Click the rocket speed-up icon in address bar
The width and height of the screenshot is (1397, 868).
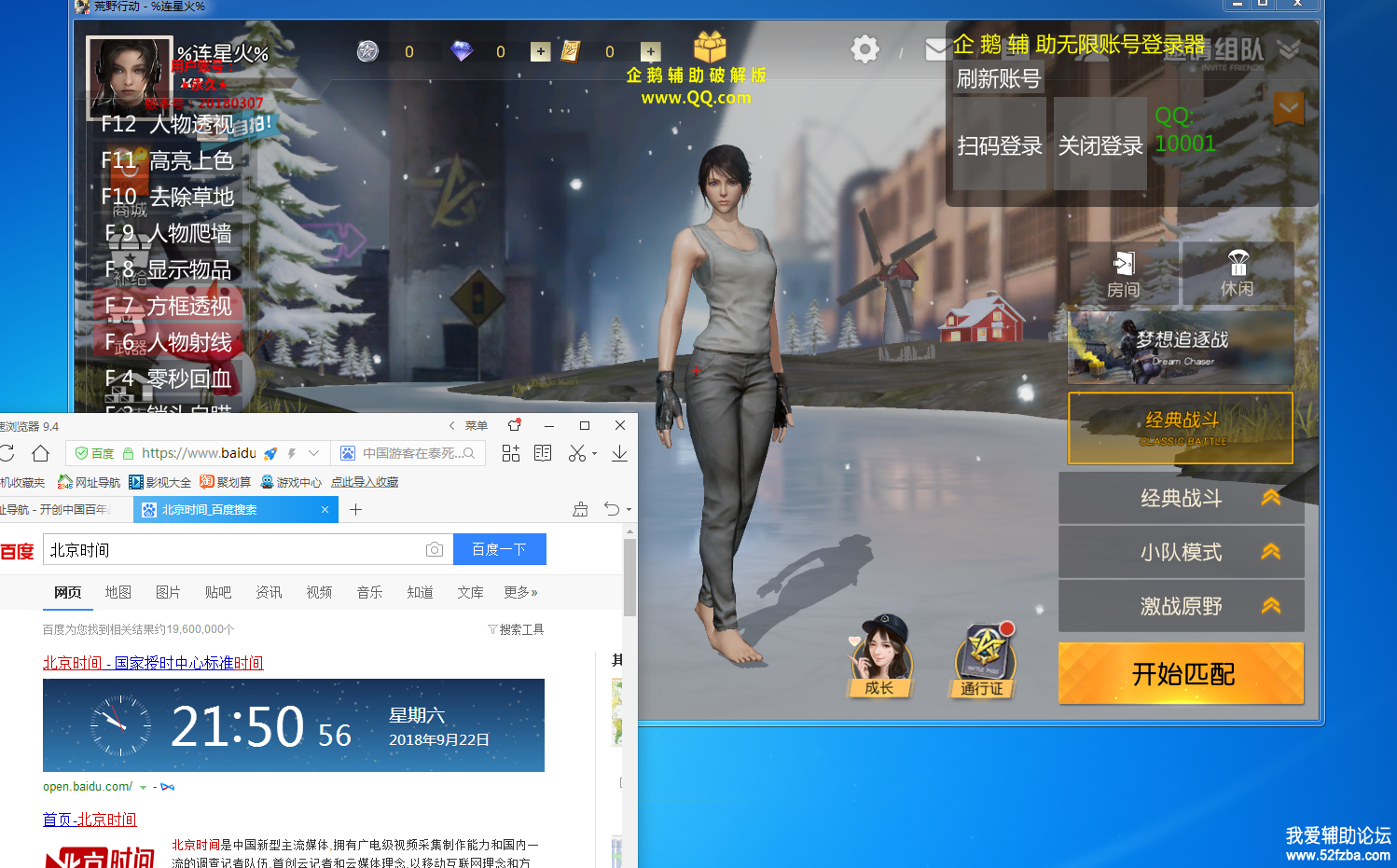[270, 453]
